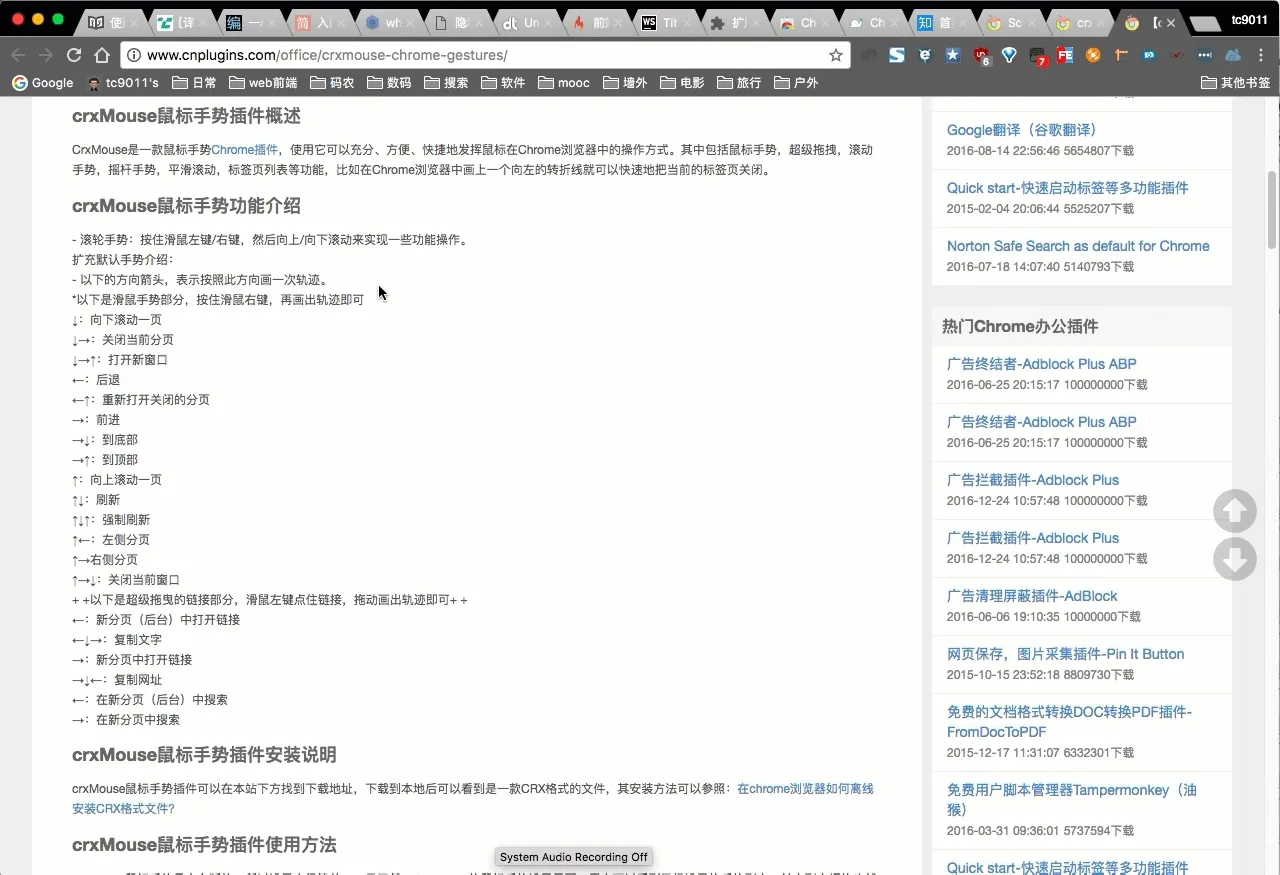This screenshot has width=1280, height=875.
Task: Toggle the bookmark star in the address bar
Action: [x=835, y=55]
